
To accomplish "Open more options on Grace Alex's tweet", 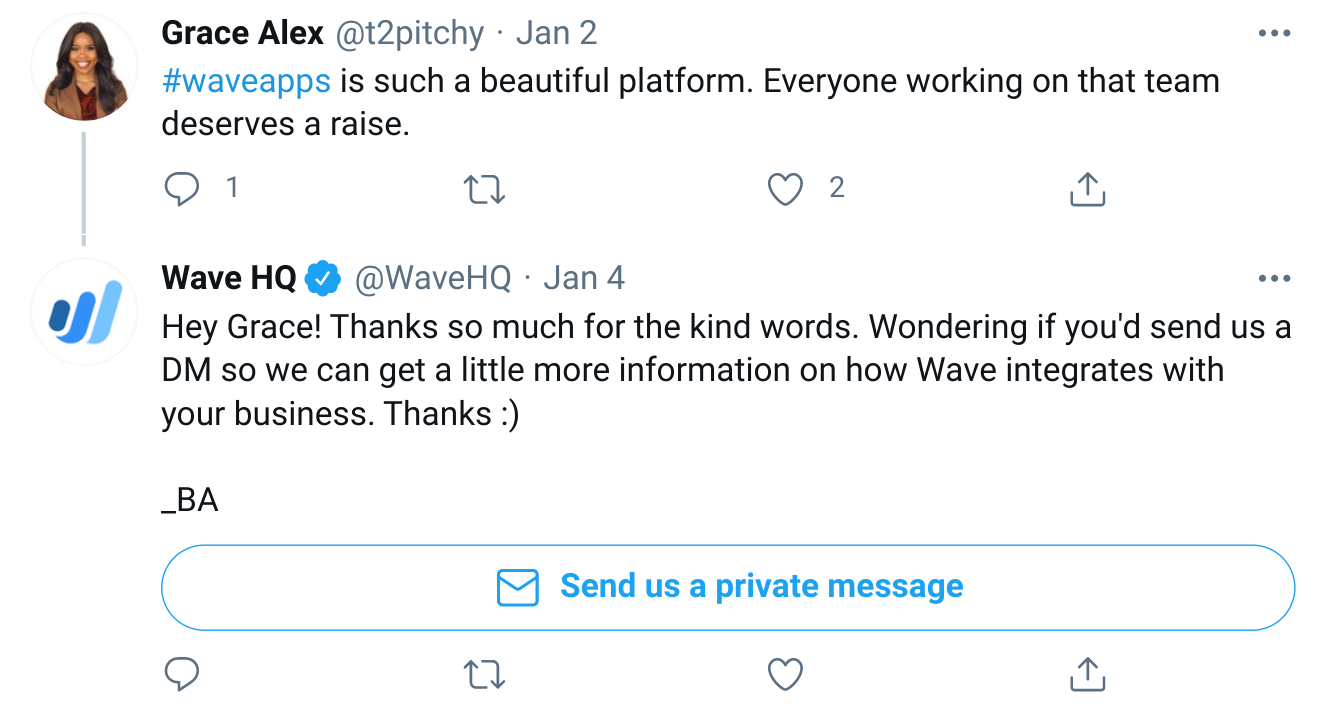I will [x=1274, y=34].
